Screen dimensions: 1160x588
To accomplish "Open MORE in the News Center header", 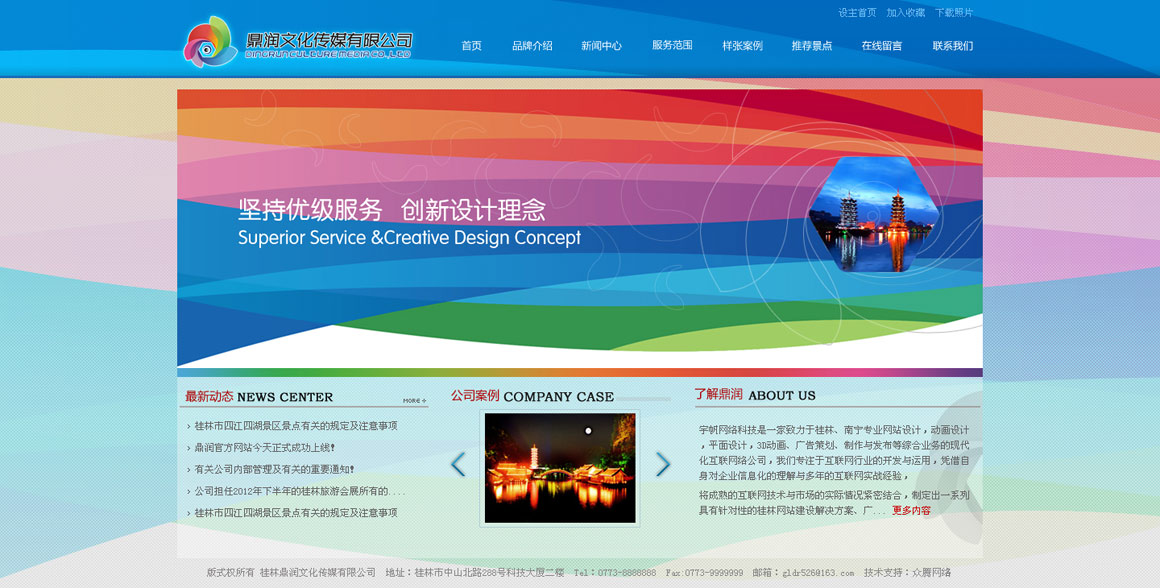I will [x=414, y=400].
